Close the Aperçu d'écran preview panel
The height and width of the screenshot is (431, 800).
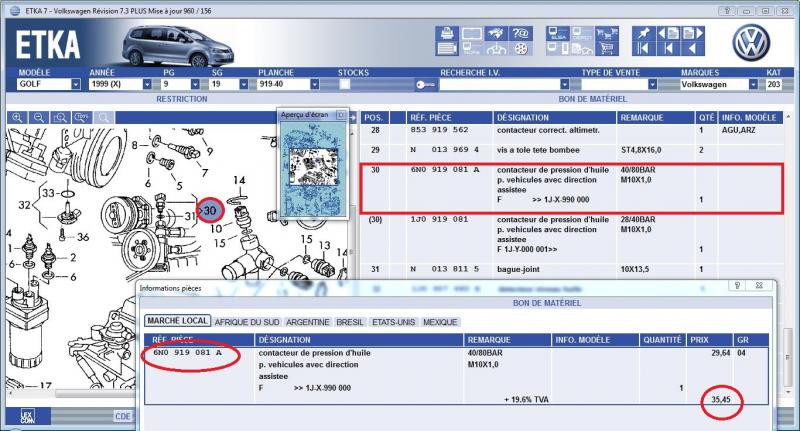(341, 115)
